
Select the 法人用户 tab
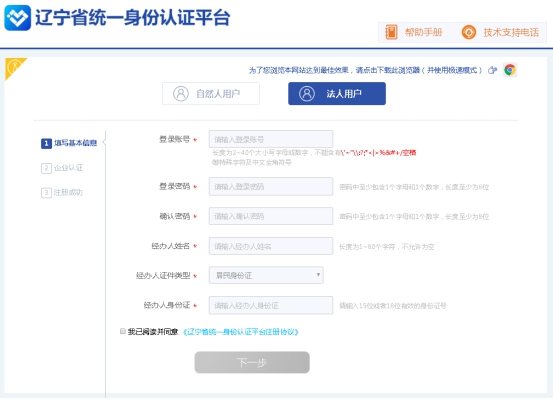(x=337, y=93)
